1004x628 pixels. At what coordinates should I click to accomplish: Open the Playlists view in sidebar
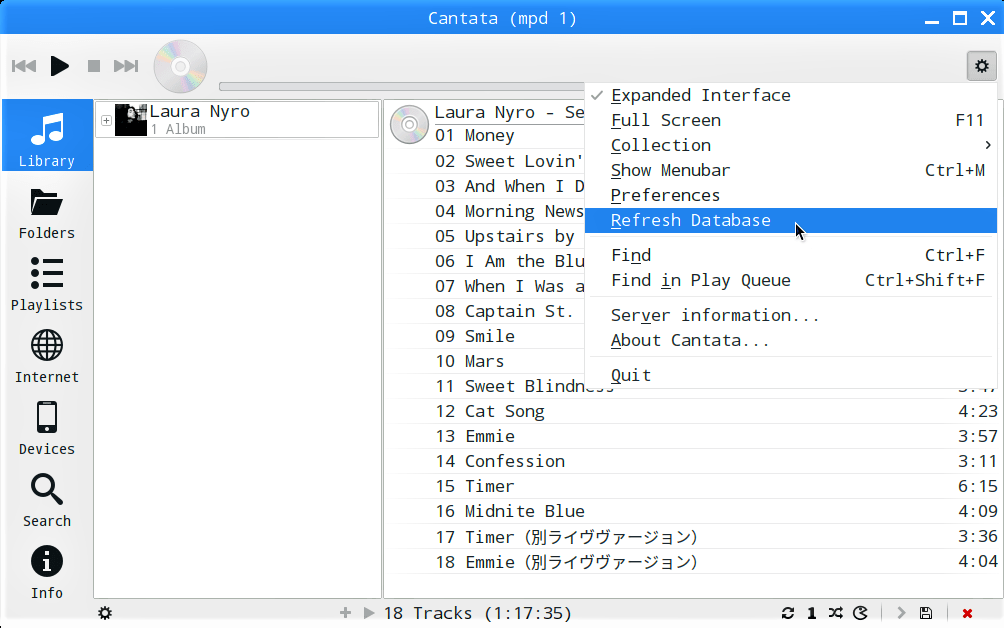coord(47,286)
